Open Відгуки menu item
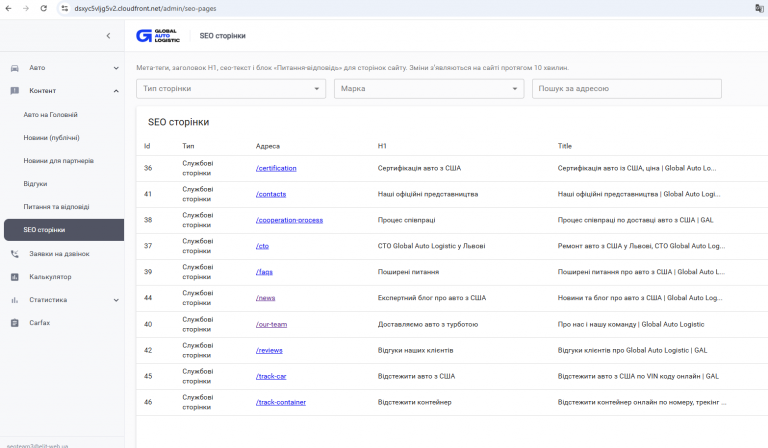Screen dimensions: 768x448 [x=35, y=184]
